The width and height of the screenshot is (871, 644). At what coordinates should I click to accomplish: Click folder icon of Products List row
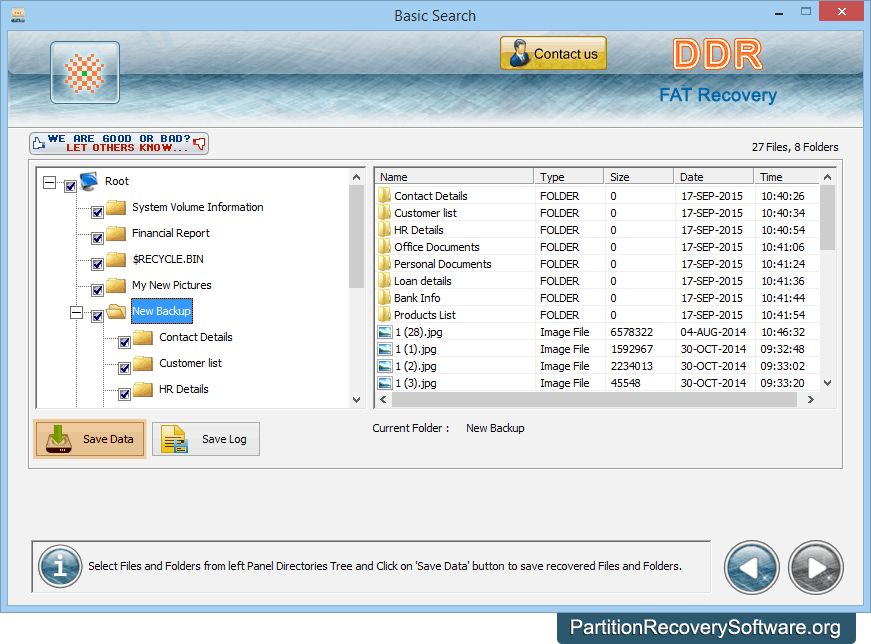(384, 315)
